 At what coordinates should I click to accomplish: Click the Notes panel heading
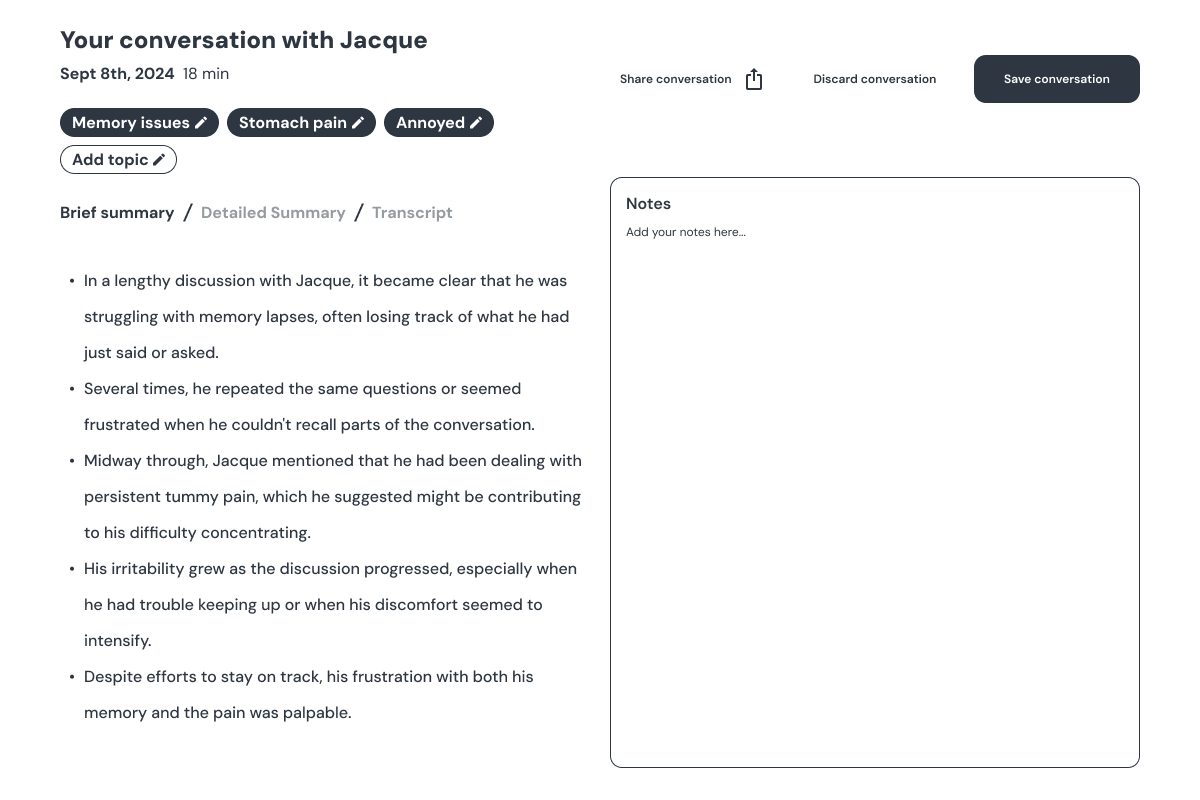point(648,204)
